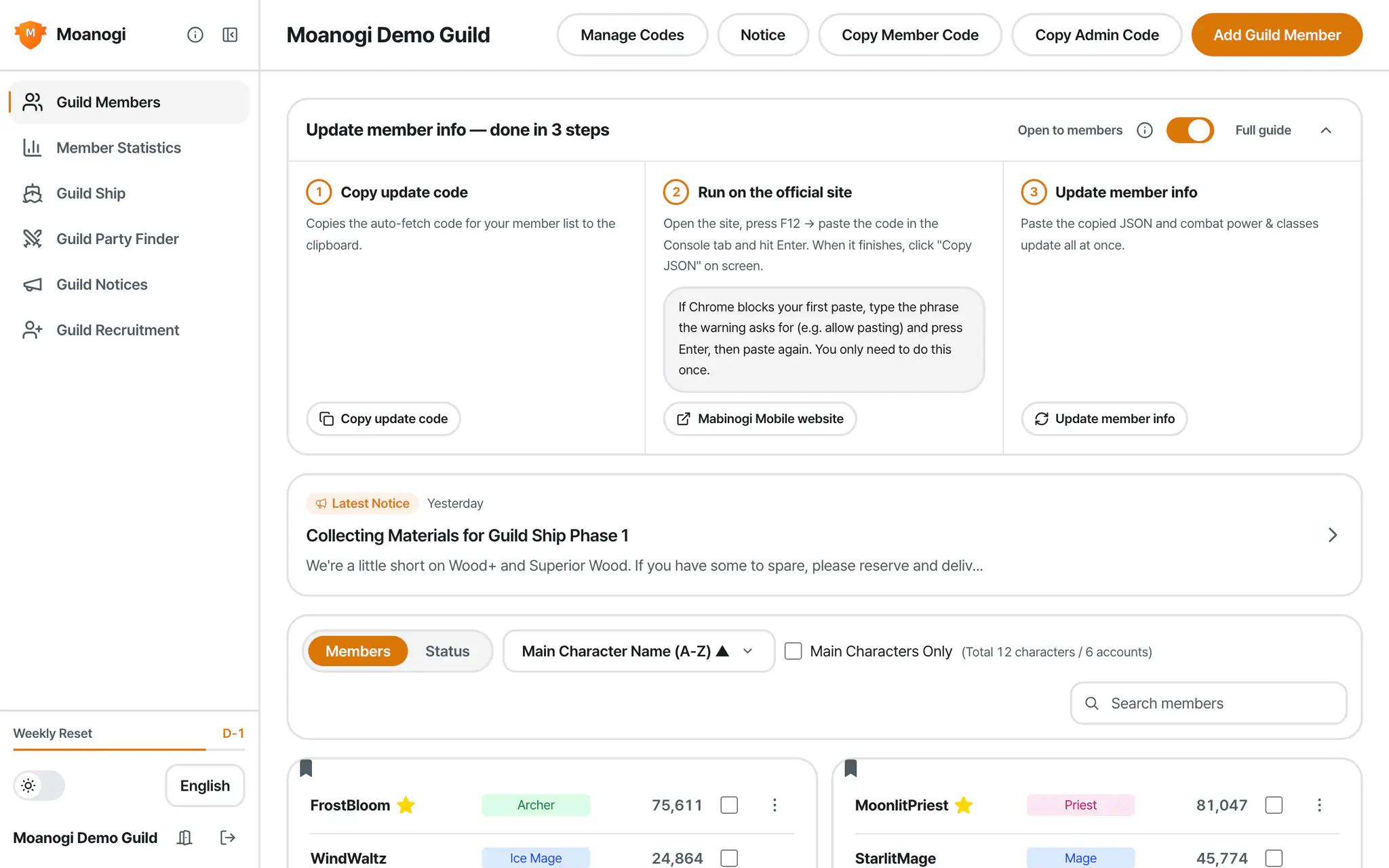Image resolution: width=1389 pixels, height=868 pixels.
Task: Switch to the Members tab
Action: (357, 651)
